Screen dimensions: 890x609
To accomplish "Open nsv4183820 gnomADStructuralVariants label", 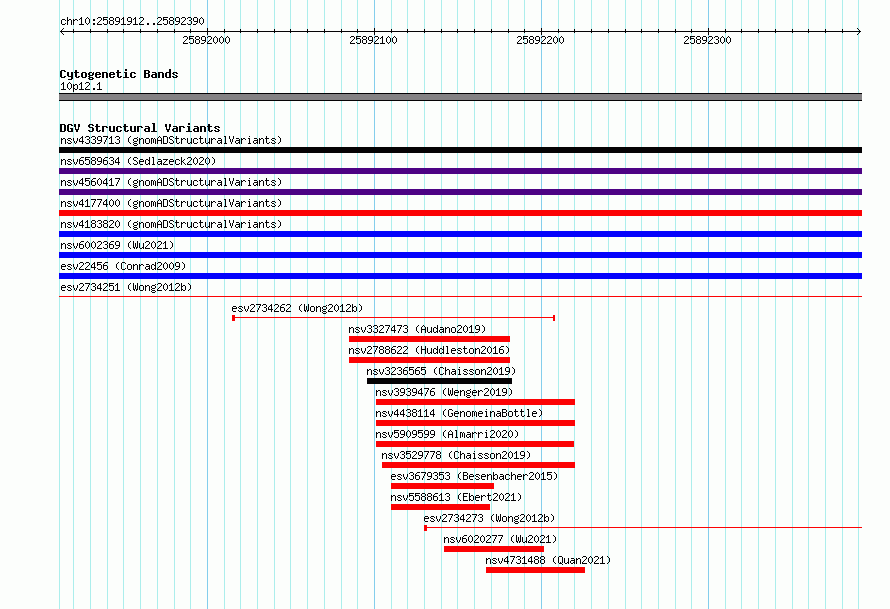I will (171, 224).
